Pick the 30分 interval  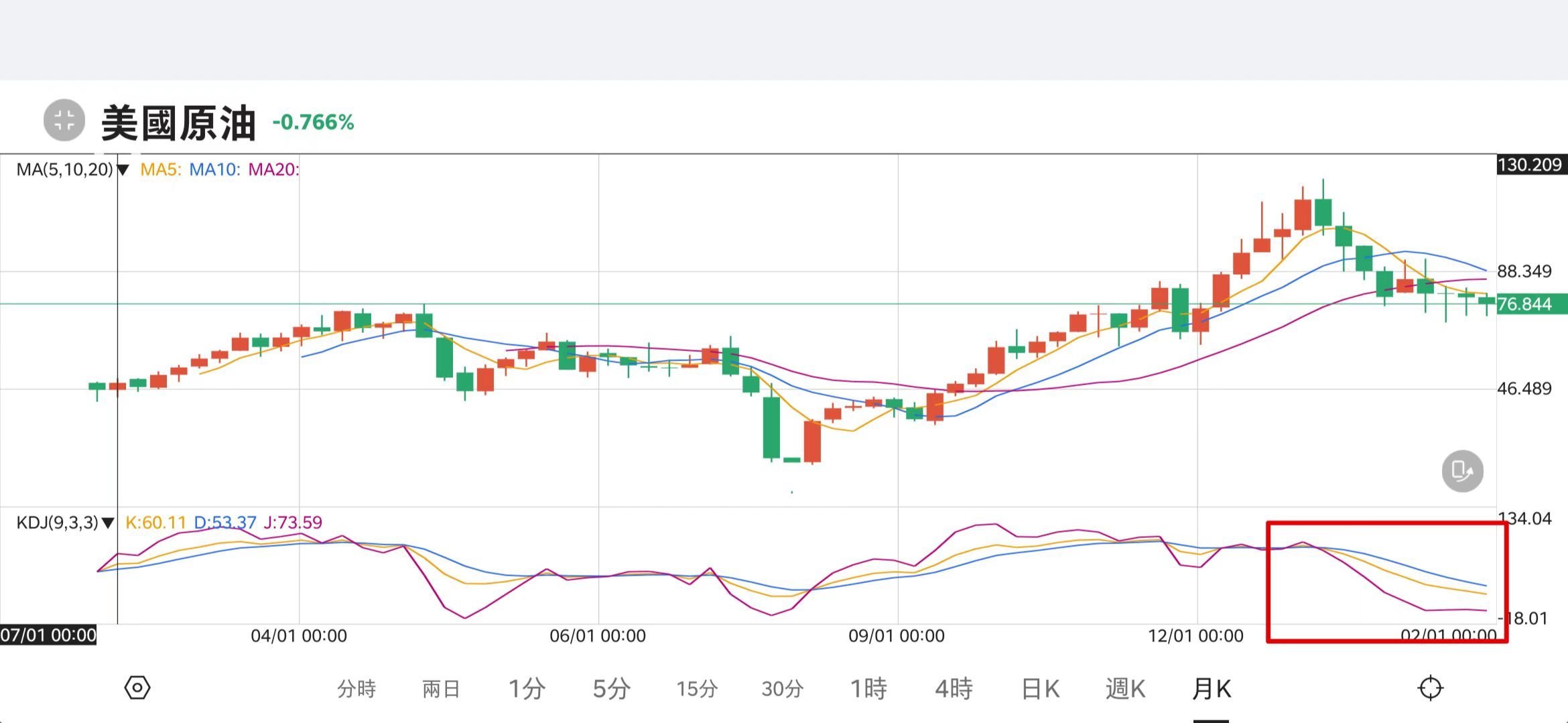pyautogui.click(x=782, y=689)
